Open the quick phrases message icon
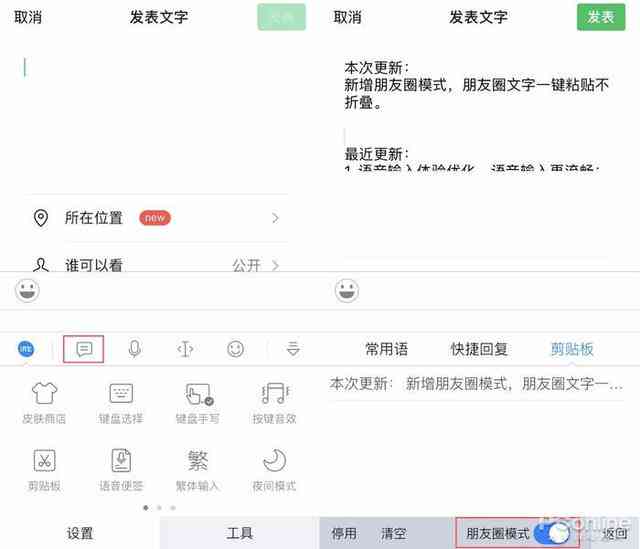 click(x=84, y=349)
